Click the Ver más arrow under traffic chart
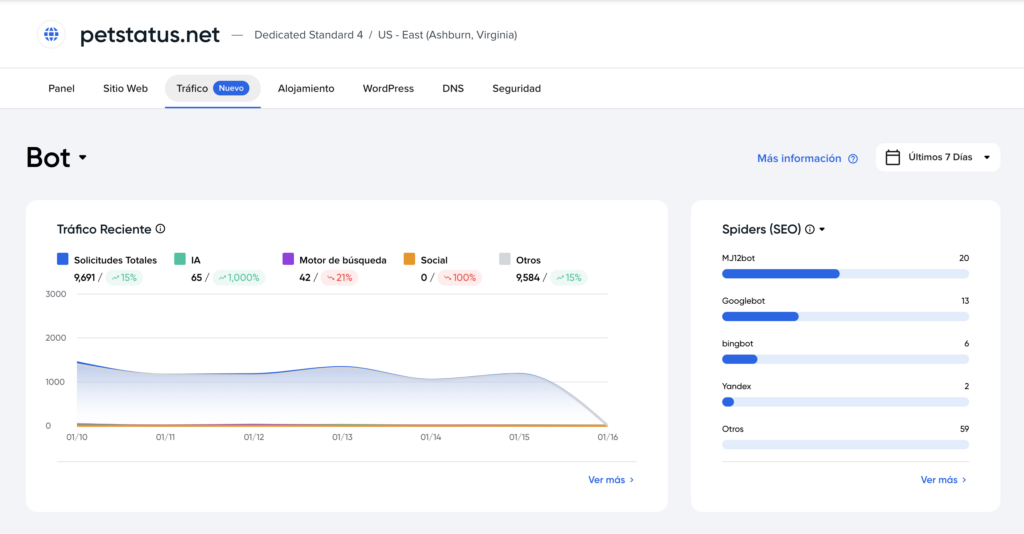Screen dimensions: 1024x534 click(632, 480)
